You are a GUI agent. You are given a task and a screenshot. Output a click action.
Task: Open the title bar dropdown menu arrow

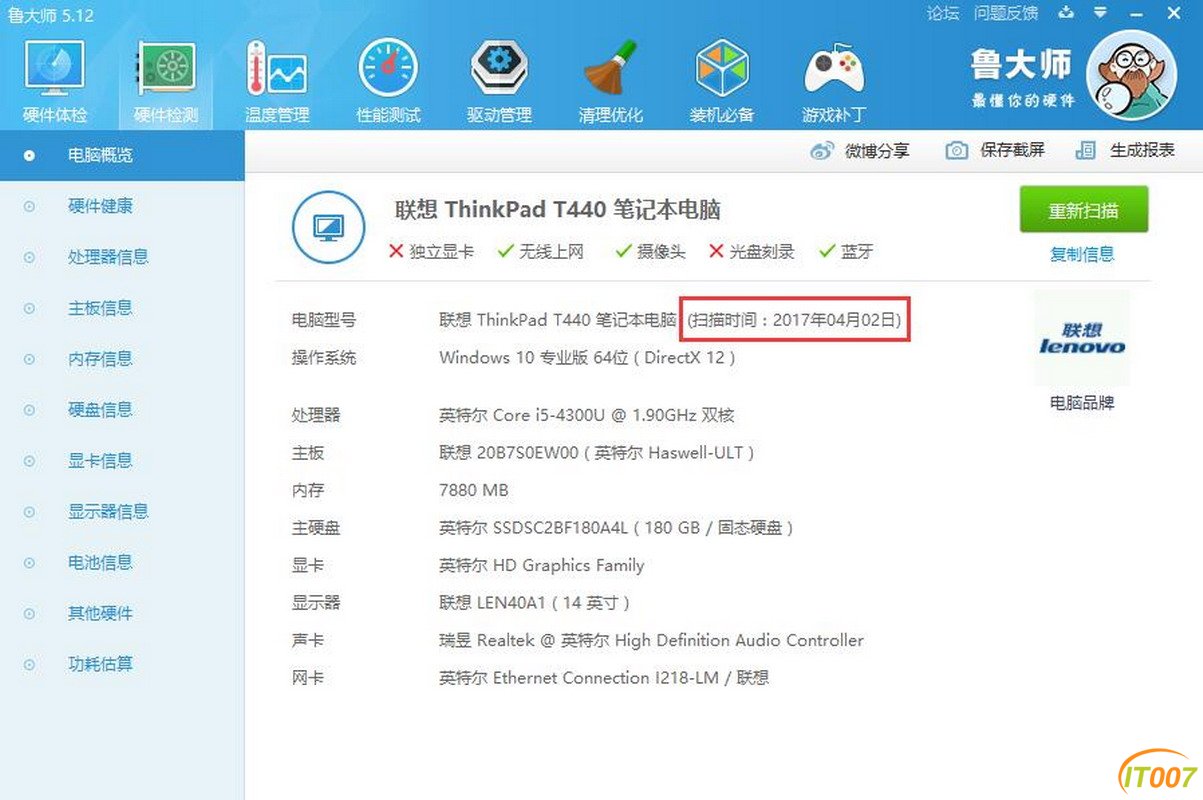click(1100, 13)
